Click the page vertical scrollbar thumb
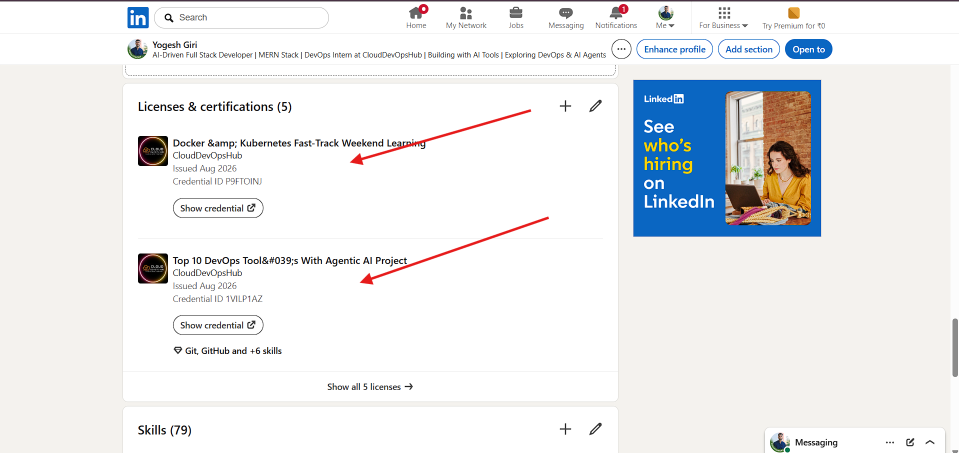The height and width of the screenshot is (453, 959). click(x=954, y=347)
